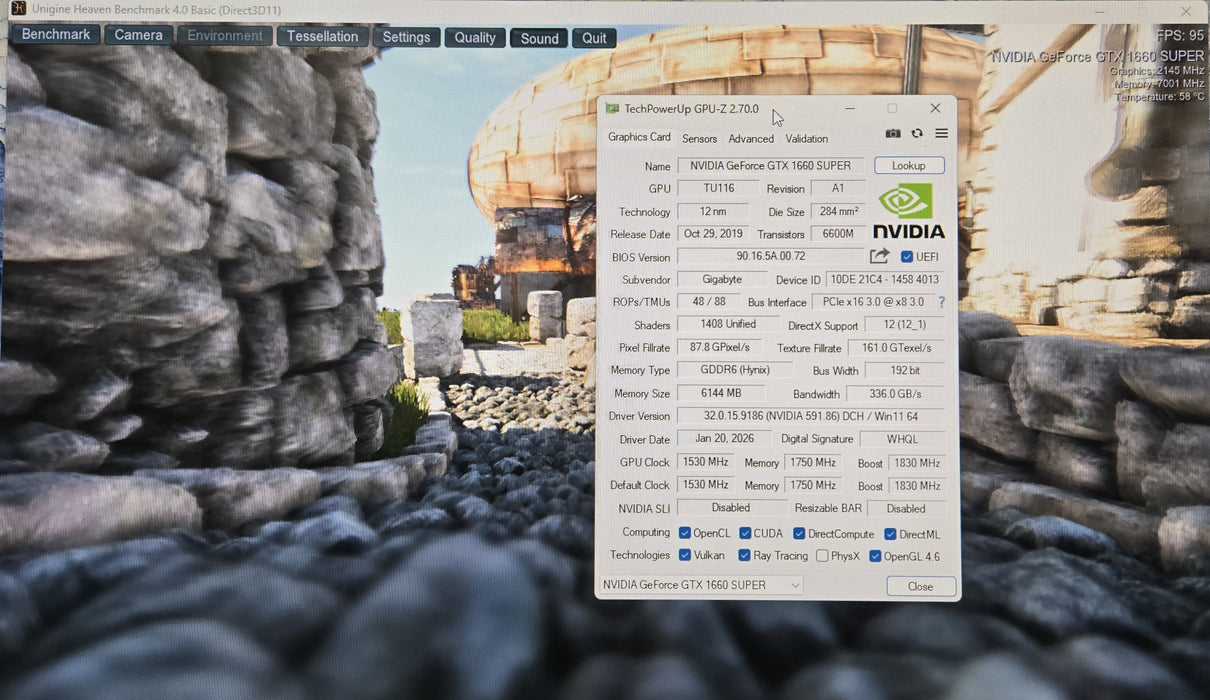This screenshot has height=700, width=1210.
Task: Click the ROPs/TMUs value 48 / 88
Action: [708, 302]
